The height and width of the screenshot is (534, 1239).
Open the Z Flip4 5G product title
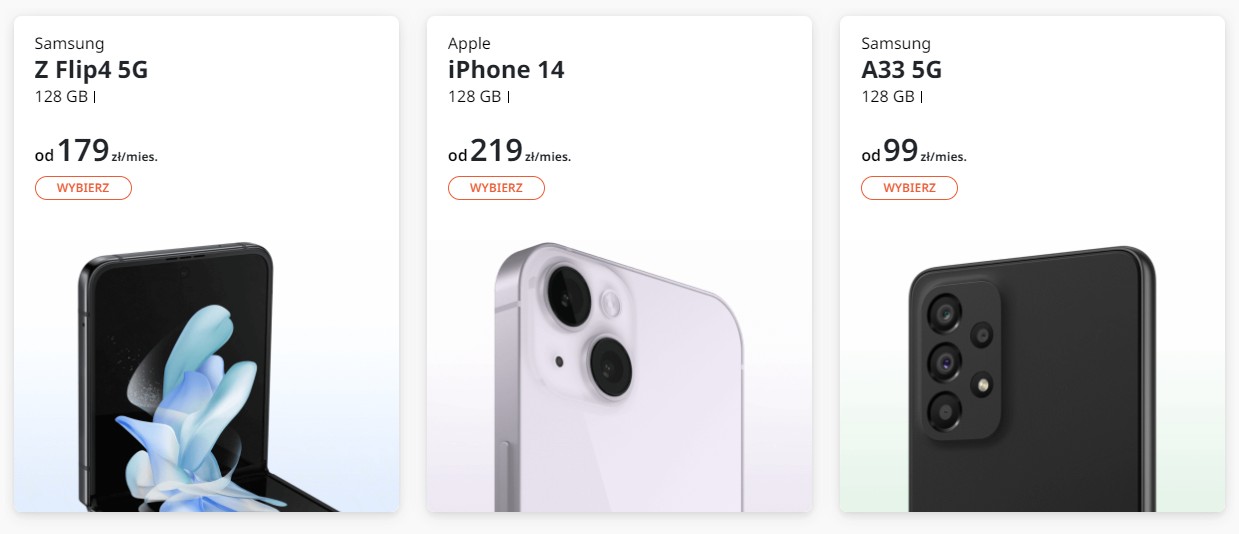pyautogui.click(x=91, y=70)
